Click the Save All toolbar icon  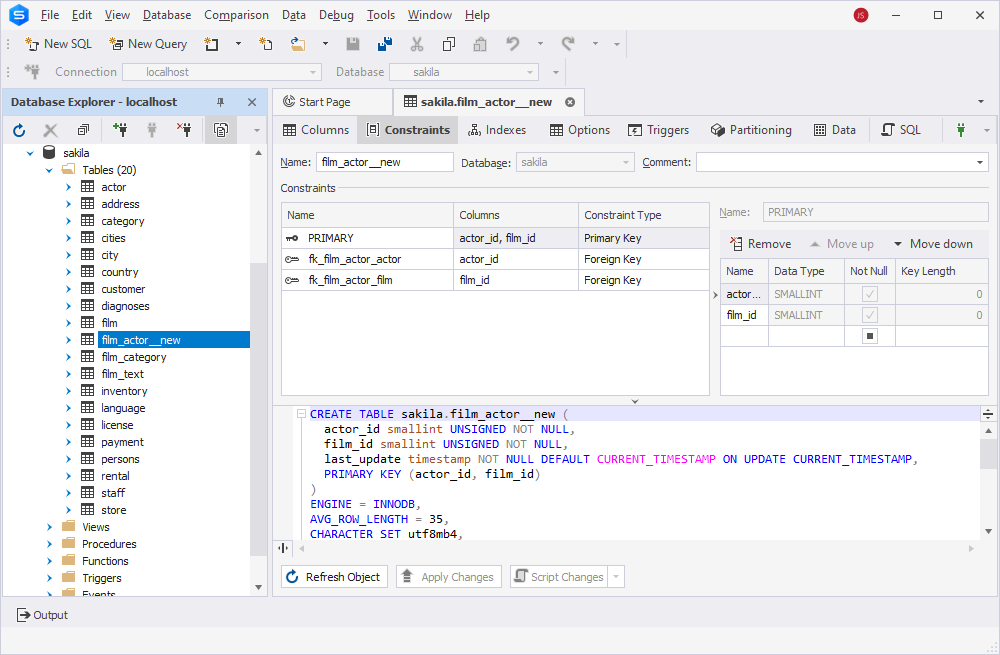click(x=385, y=44)
